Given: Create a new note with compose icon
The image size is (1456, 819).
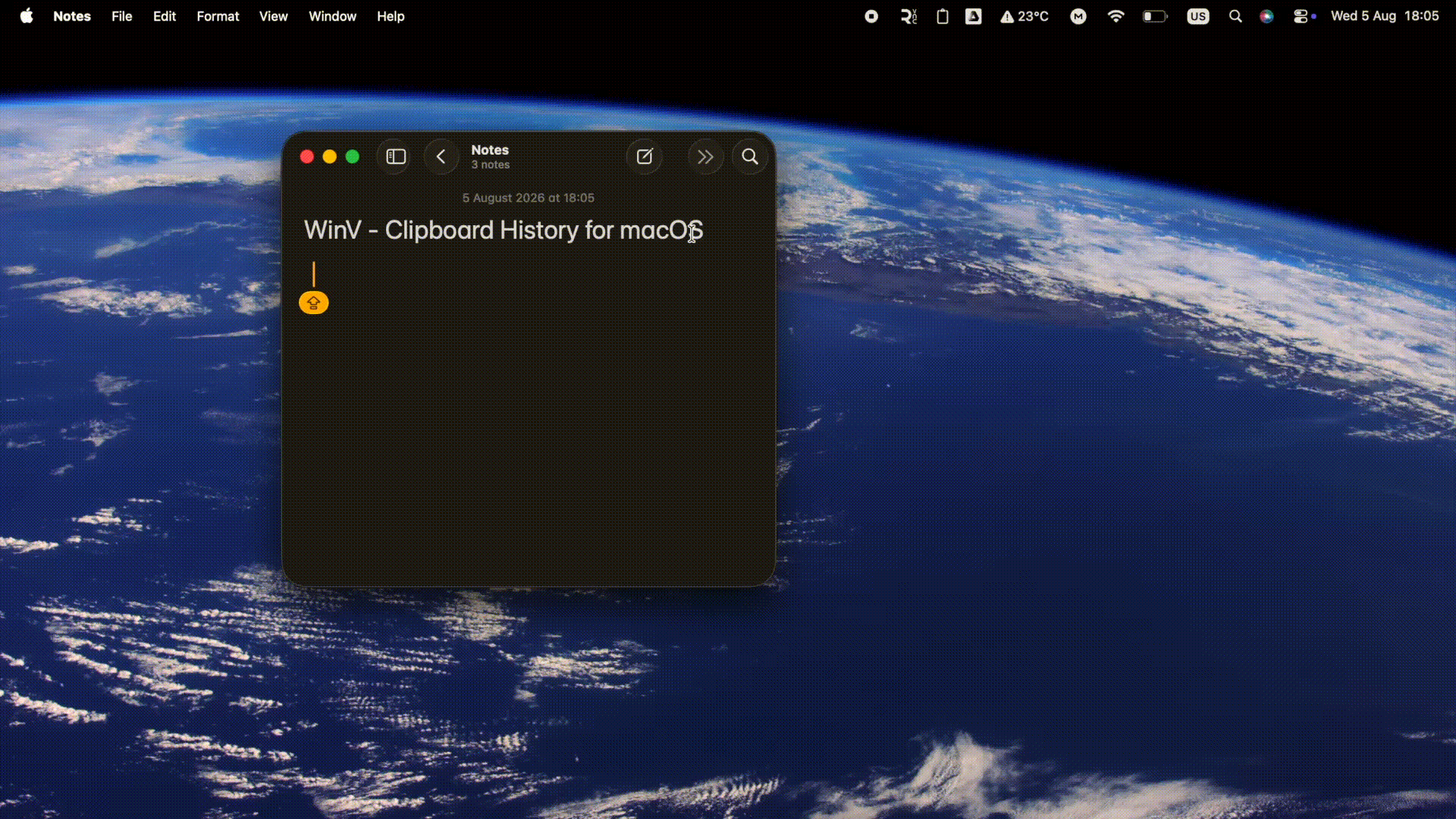Looking at the screenshot, I should [x=645, y=157].
